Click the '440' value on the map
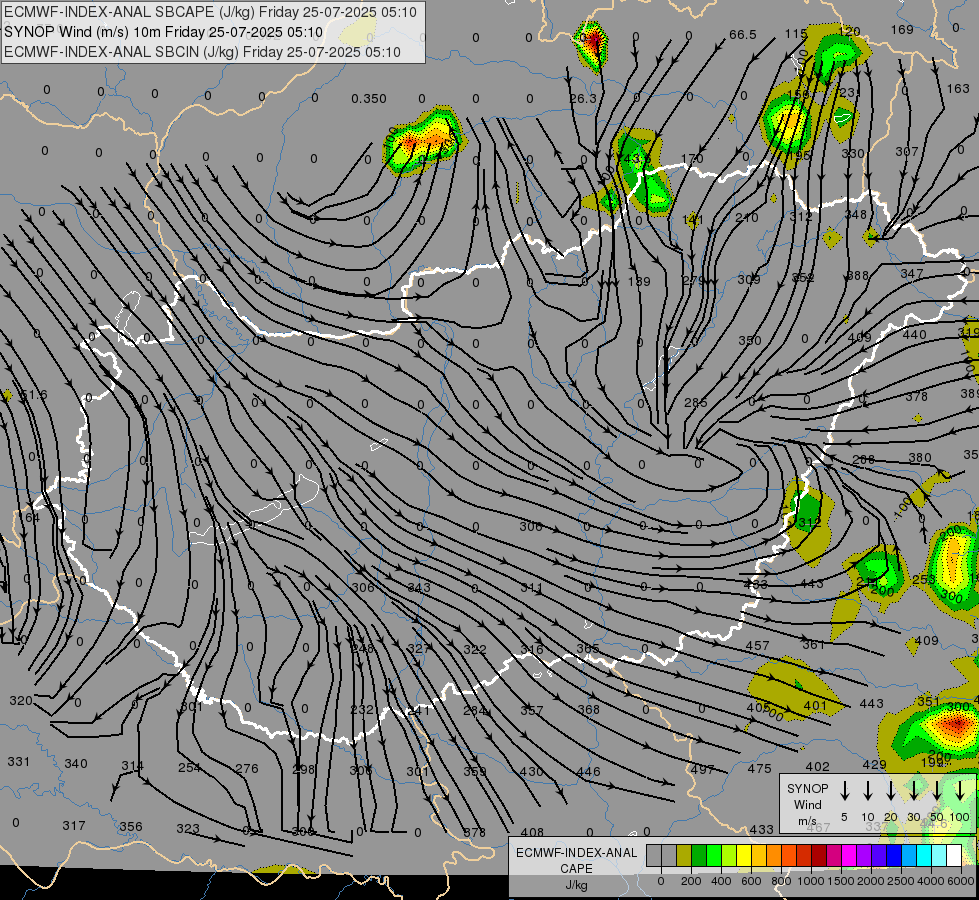The height and width of the screenshot is (900, 979). [915, 335]
